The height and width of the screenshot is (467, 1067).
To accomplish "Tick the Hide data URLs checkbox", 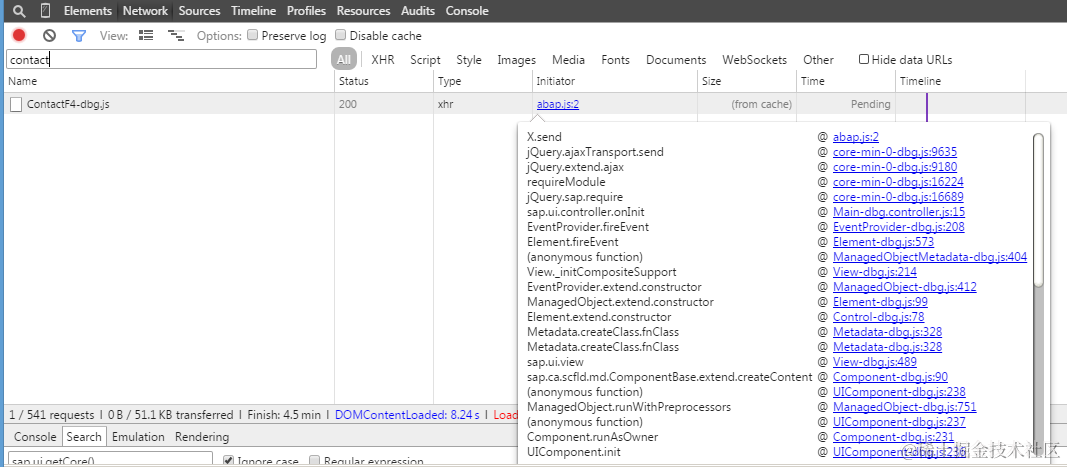I will tap(864, 59).
